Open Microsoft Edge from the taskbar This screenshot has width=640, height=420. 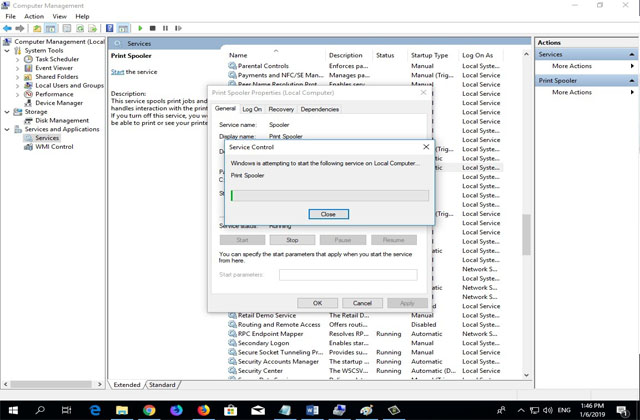(95, 411)
